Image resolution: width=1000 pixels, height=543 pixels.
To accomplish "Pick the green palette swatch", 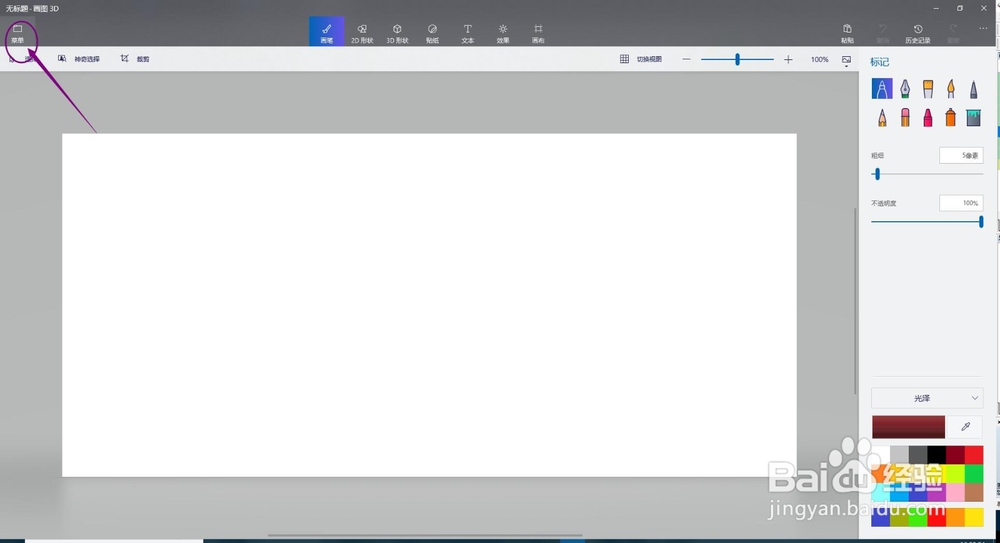I will point(974,473).
